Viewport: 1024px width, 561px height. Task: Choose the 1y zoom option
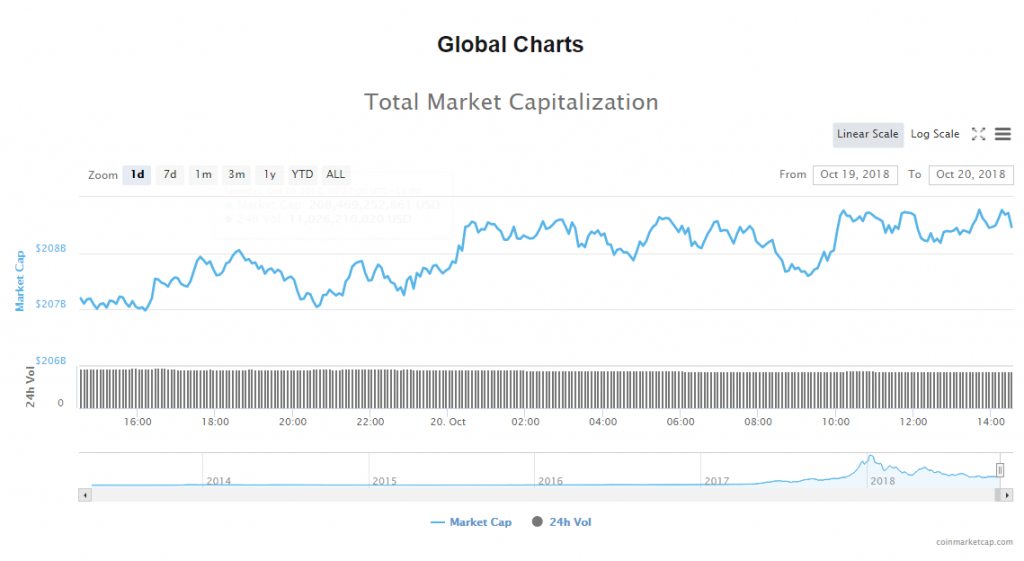[269, 174]
